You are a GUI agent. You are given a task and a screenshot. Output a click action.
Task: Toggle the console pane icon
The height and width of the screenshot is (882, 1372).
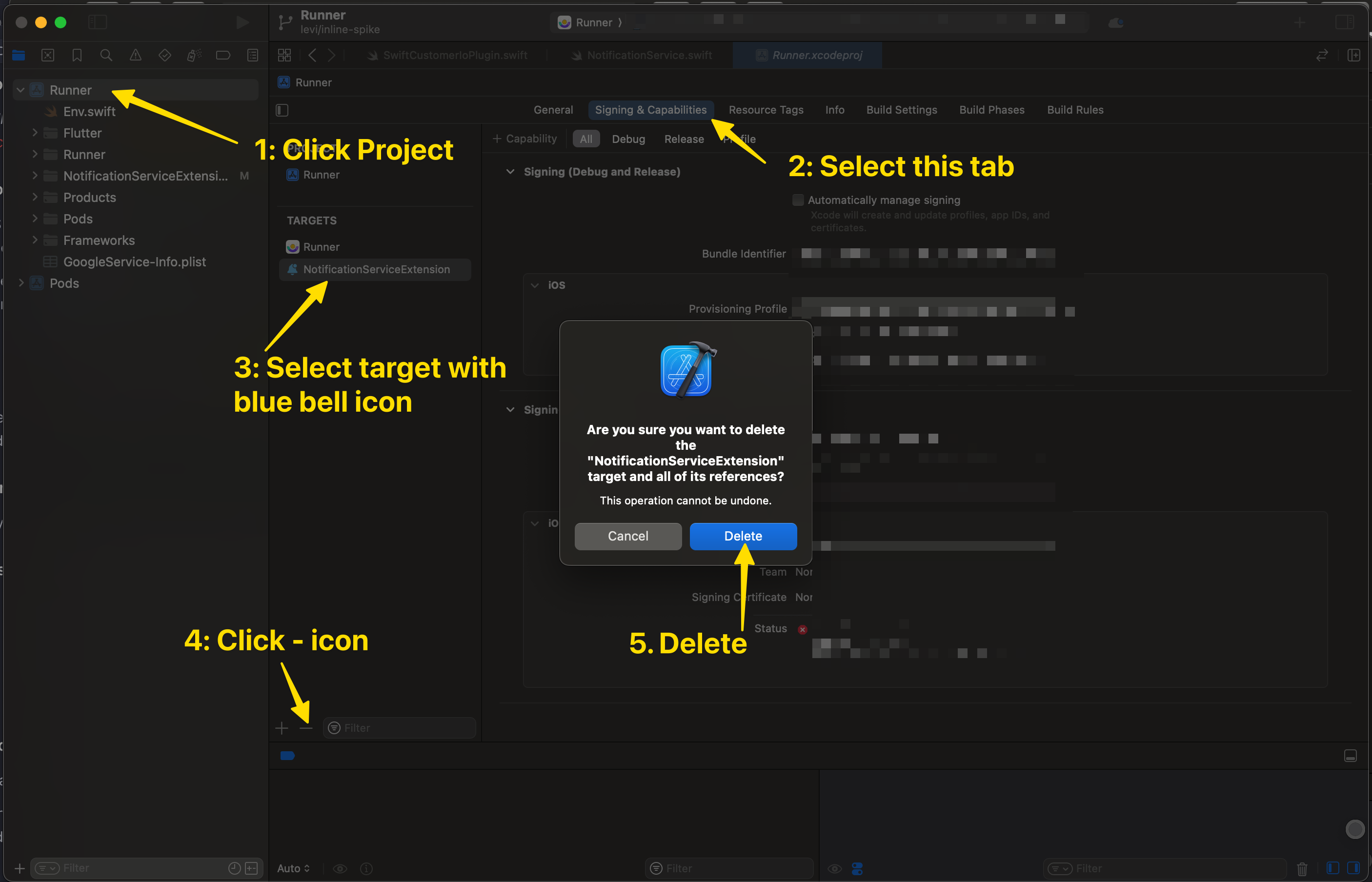click(1353, 868)
